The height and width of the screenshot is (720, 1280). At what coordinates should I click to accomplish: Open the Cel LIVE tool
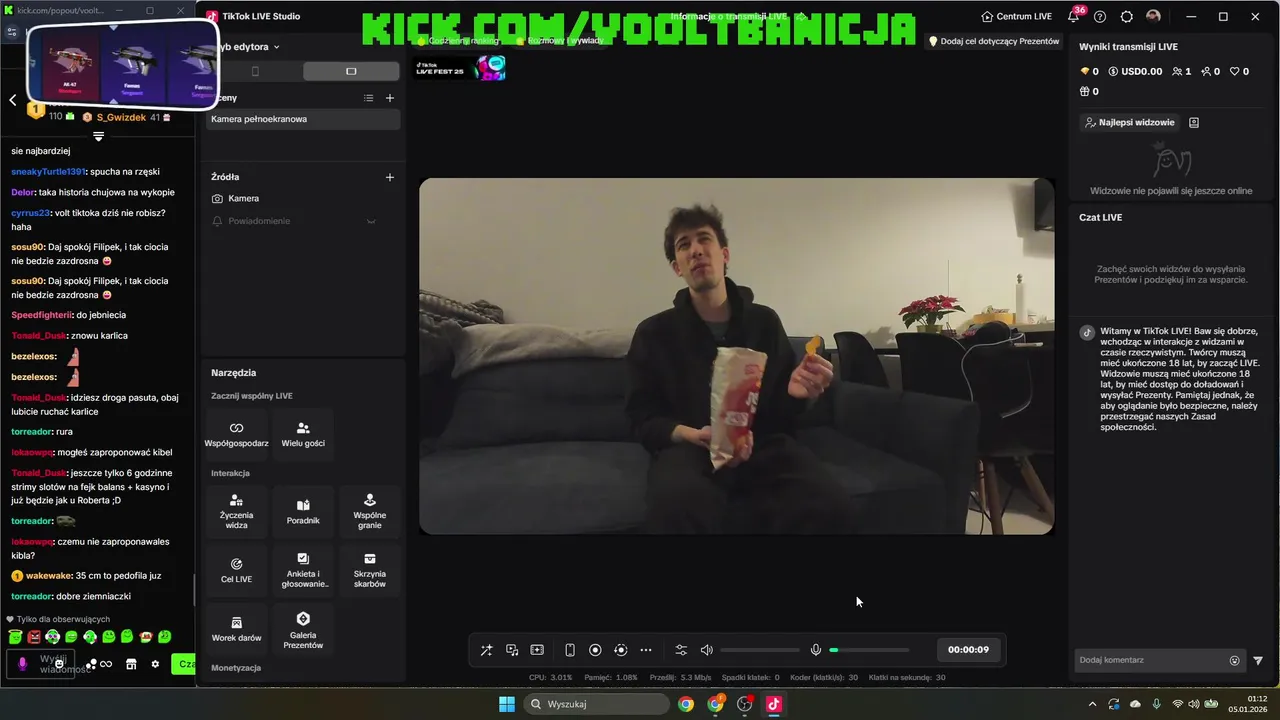236,570
